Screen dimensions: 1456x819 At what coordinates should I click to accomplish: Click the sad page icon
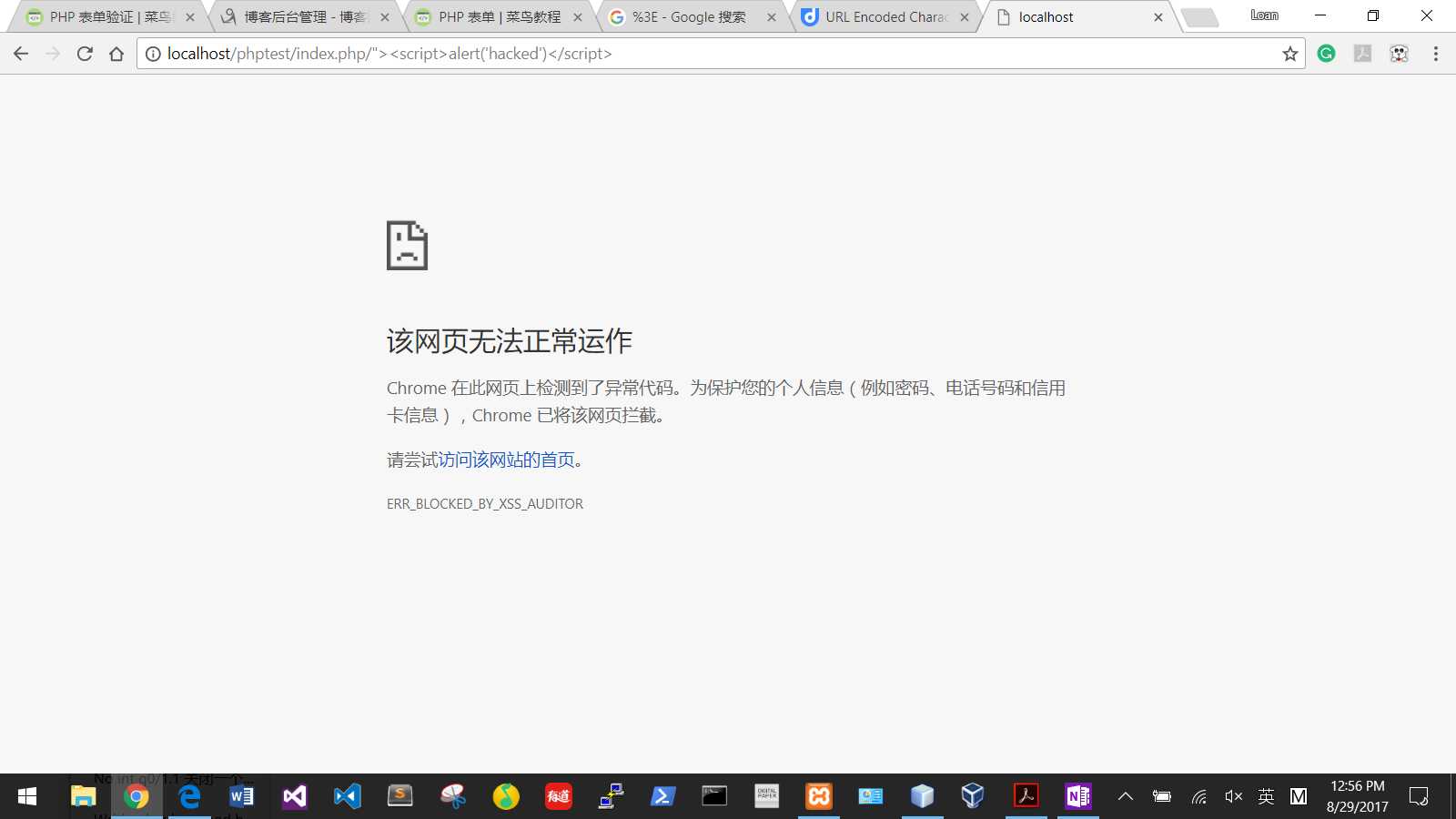coord(407,245)
